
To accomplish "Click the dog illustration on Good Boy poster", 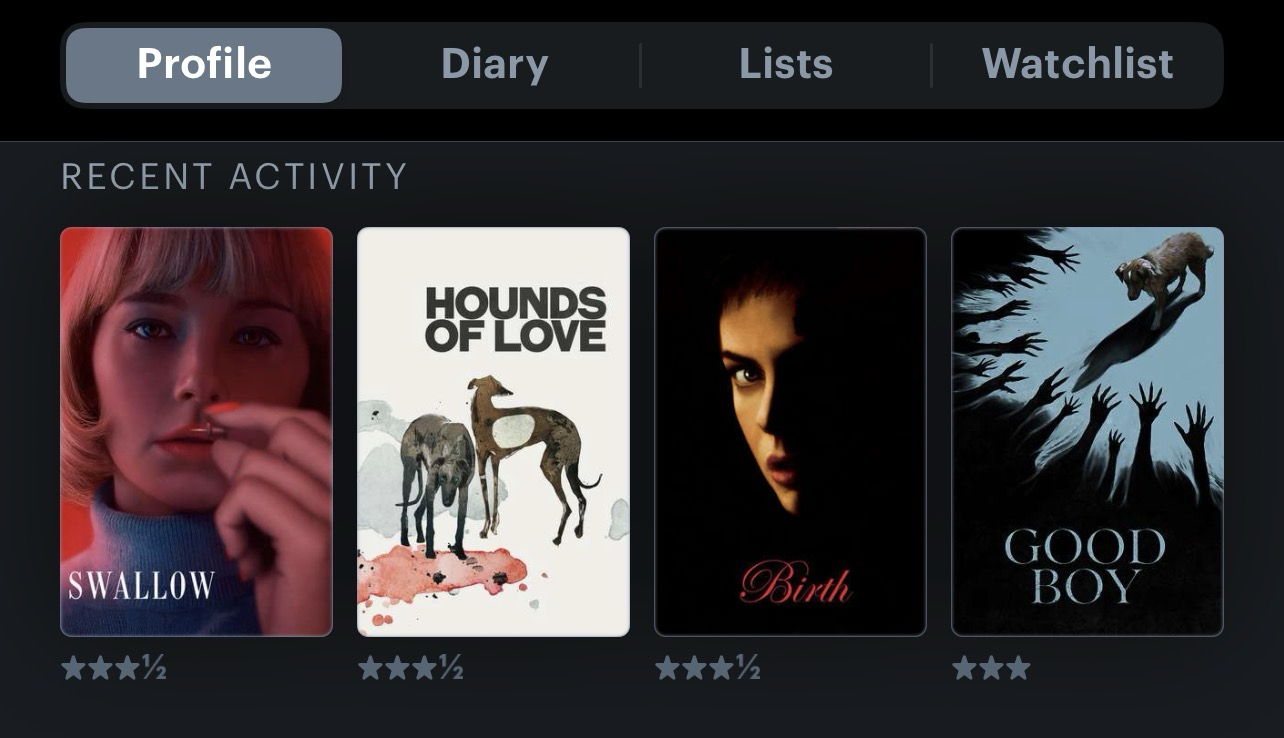I will [x=1164, y=266].
